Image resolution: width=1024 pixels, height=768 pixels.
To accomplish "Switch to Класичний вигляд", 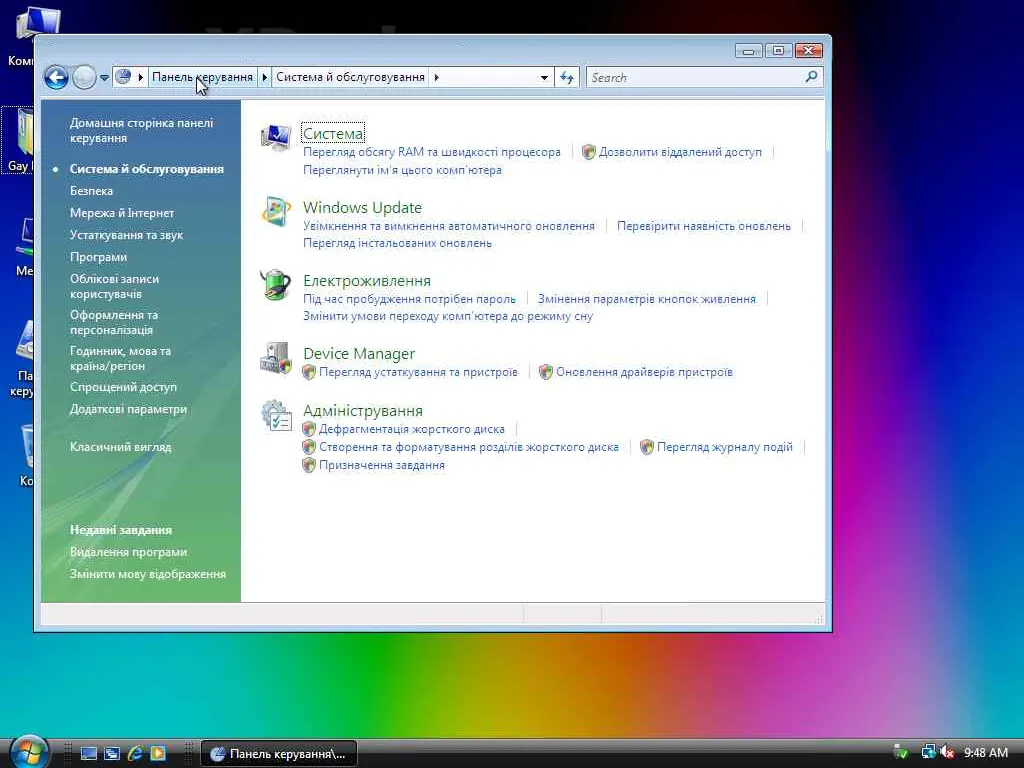I will coord(121,447).
